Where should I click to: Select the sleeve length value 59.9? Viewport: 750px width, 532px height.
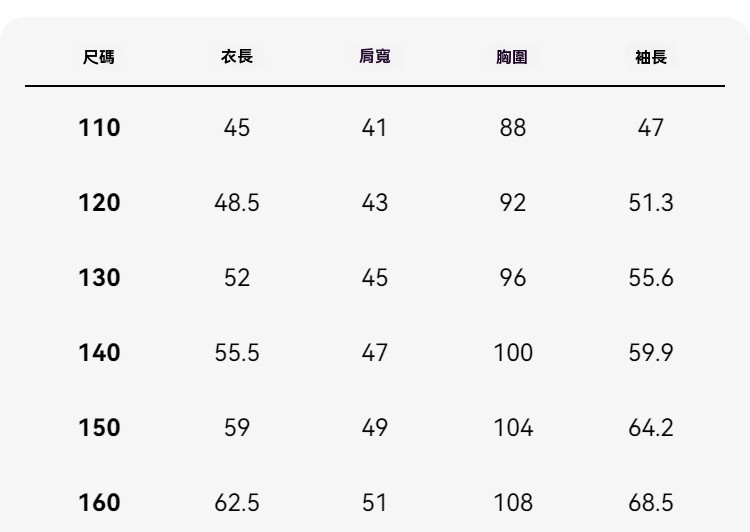tap(650, 353)
